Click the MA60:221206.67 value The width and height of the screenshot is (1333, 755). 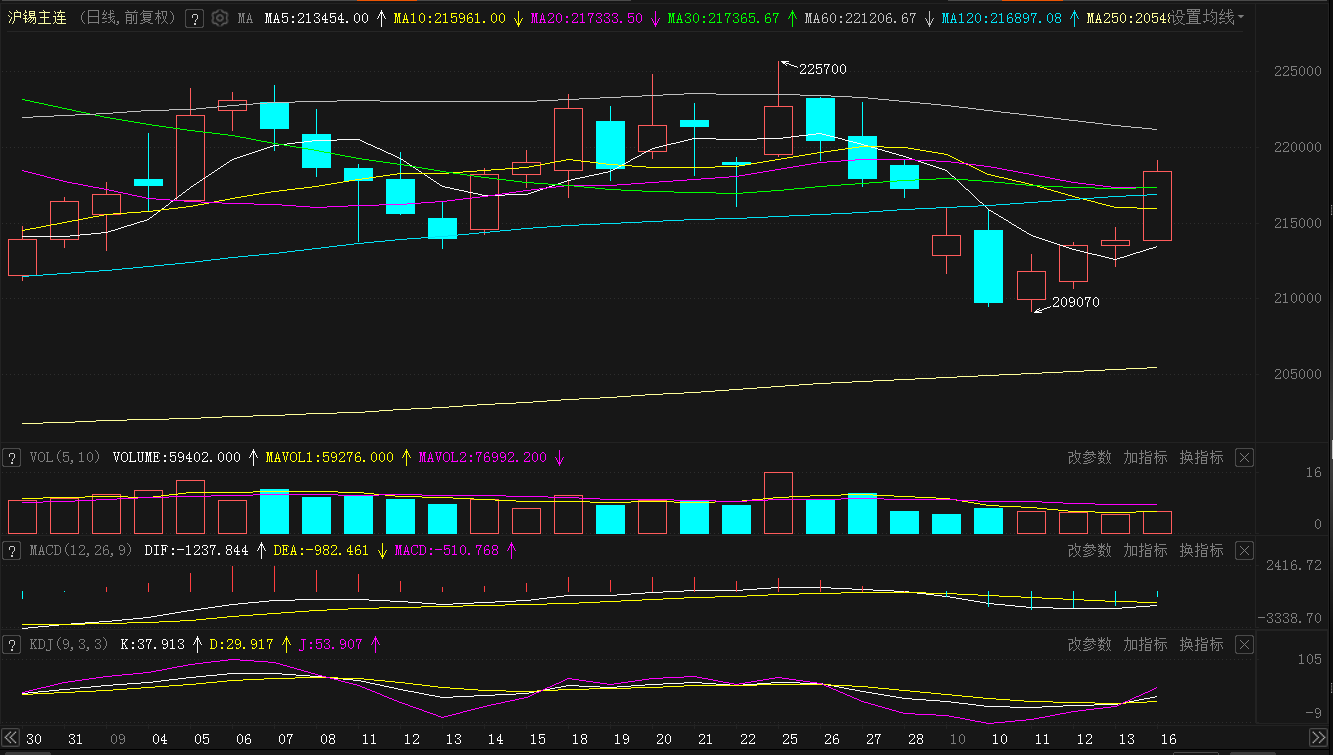pyautogui.click(x=860, y=18)
